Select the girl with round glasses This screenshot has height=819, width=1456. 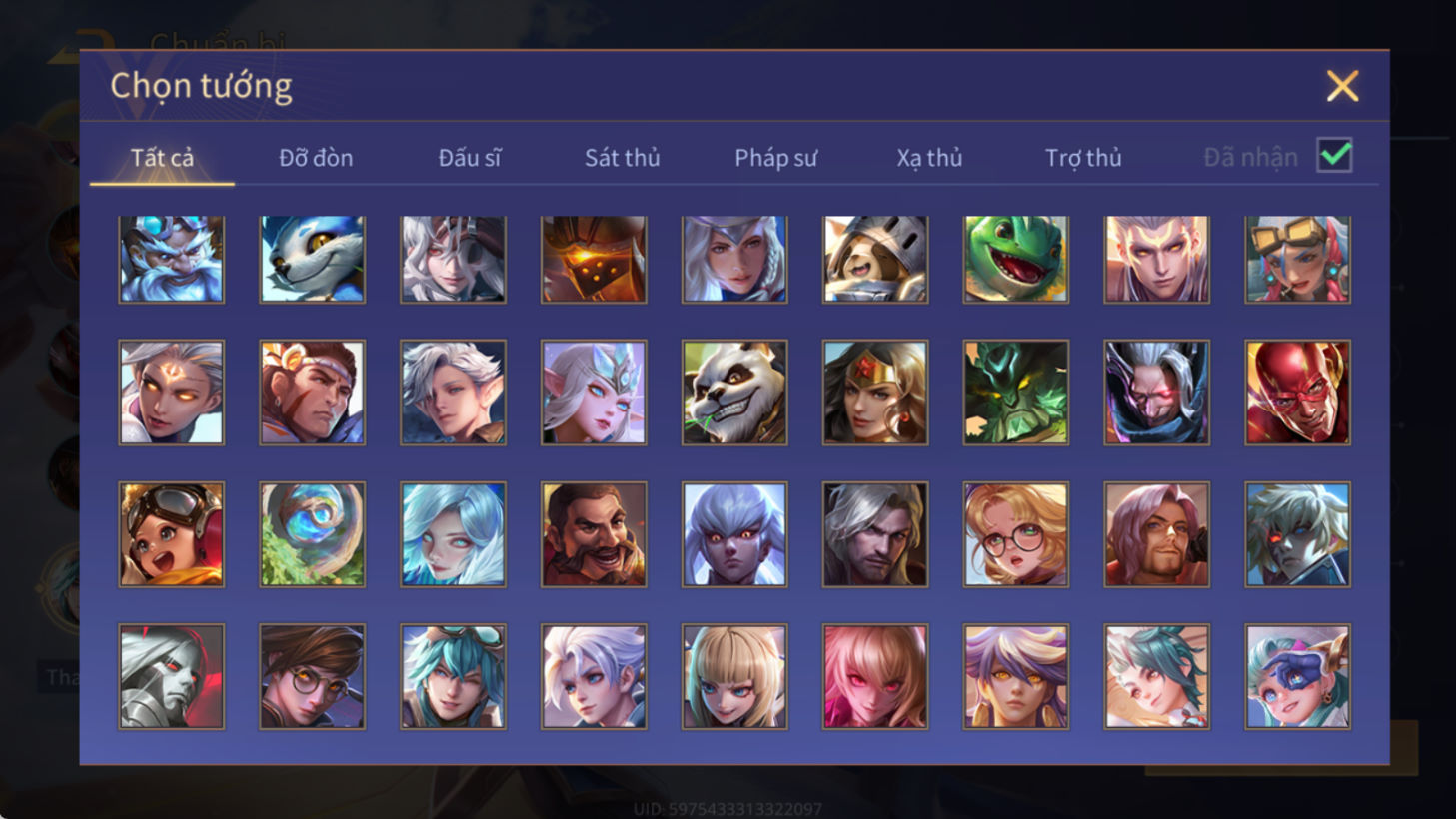pyautogui.click(x=1015, y=534)
